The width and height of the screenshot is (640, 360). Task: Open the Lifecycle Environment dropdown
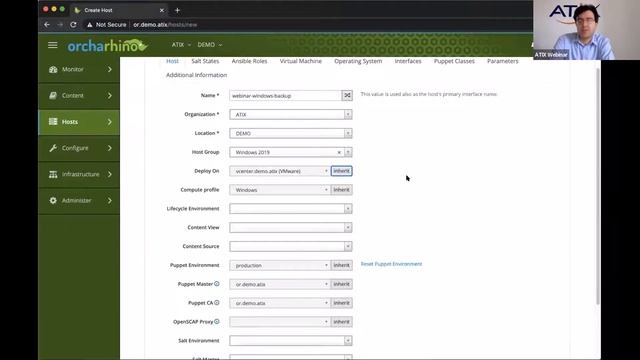point(291,209)
